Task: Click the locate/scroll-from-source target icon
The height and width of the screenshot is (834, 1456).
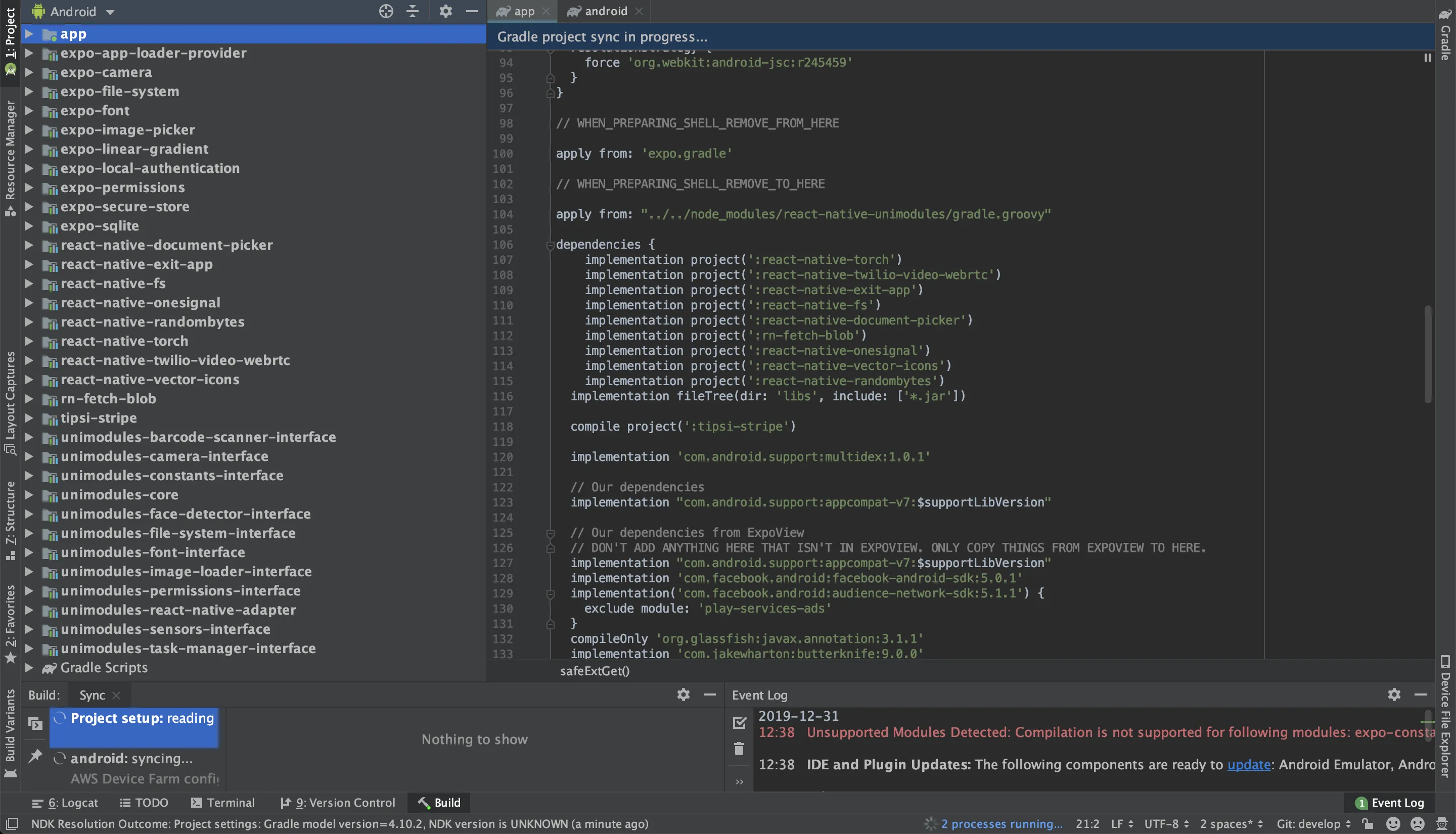Action: pos(386,11)
